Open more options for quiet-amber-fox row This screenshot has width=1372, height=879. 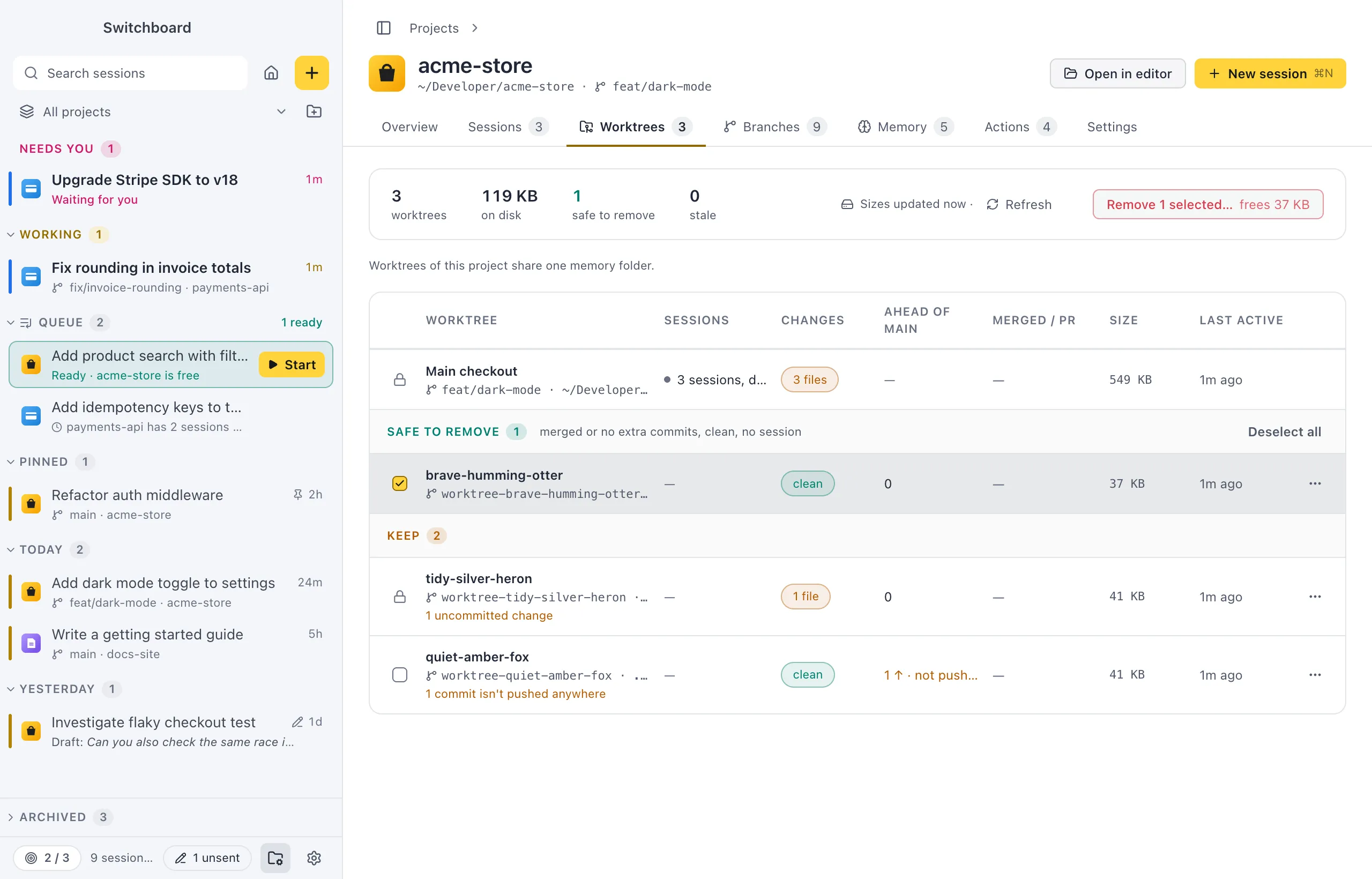(1315, 675)
